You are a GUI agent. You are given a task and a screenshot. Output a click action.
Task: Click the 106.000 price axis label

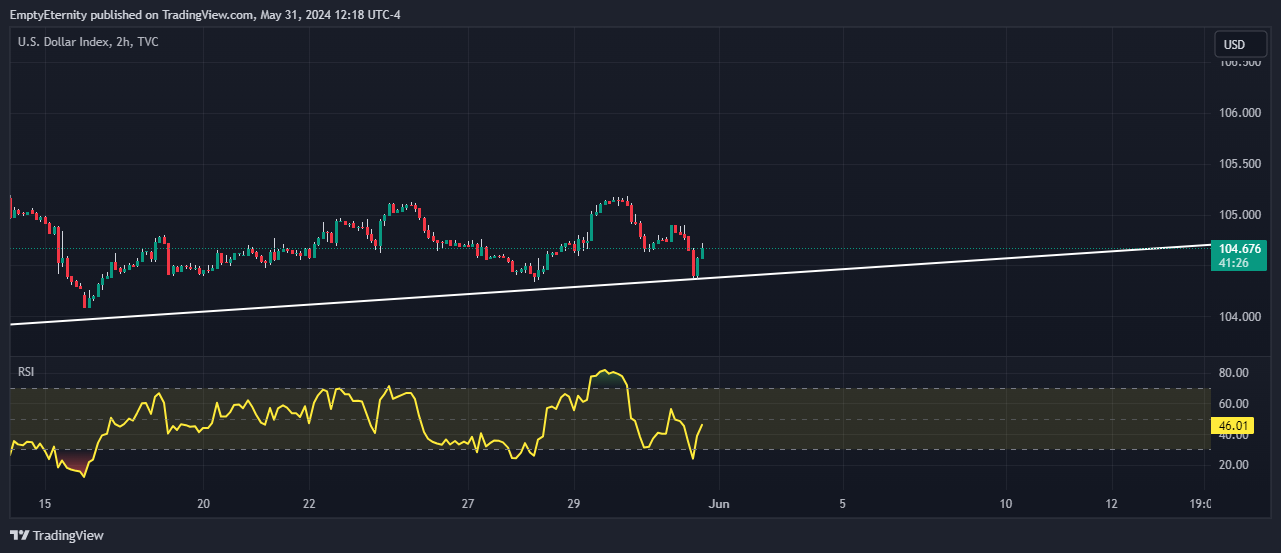1239,113
